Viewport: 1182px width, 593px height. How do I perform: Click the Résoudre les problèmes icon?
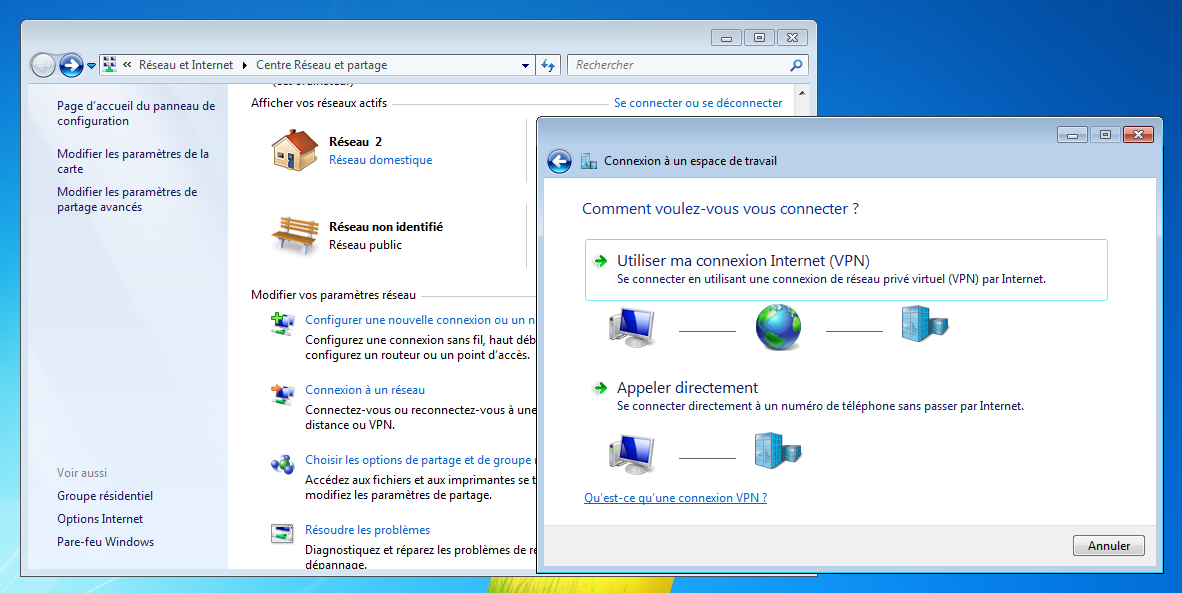click(283, 533)
